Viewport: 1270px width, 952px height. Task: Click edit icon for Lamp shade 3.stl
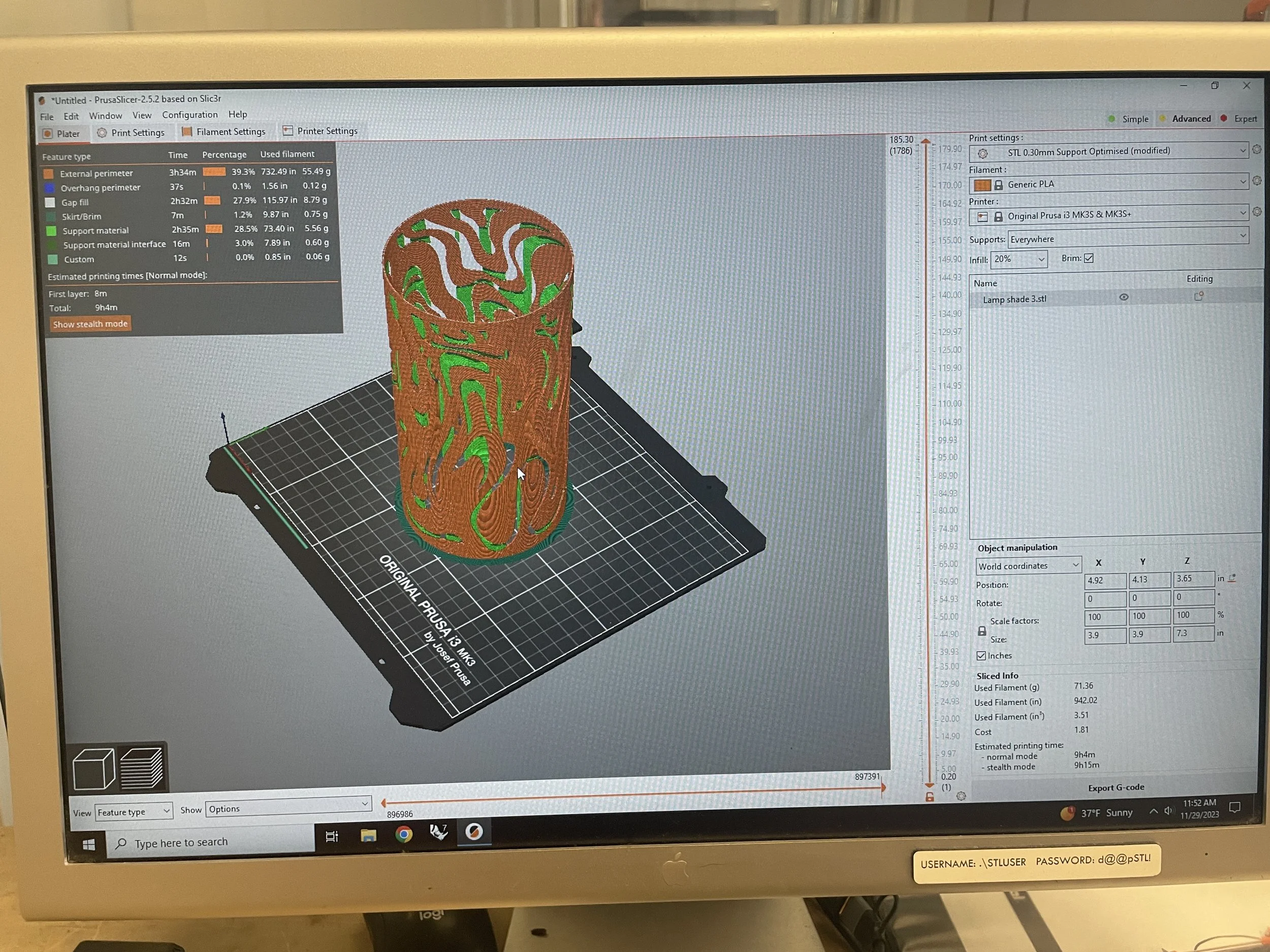1198,297
